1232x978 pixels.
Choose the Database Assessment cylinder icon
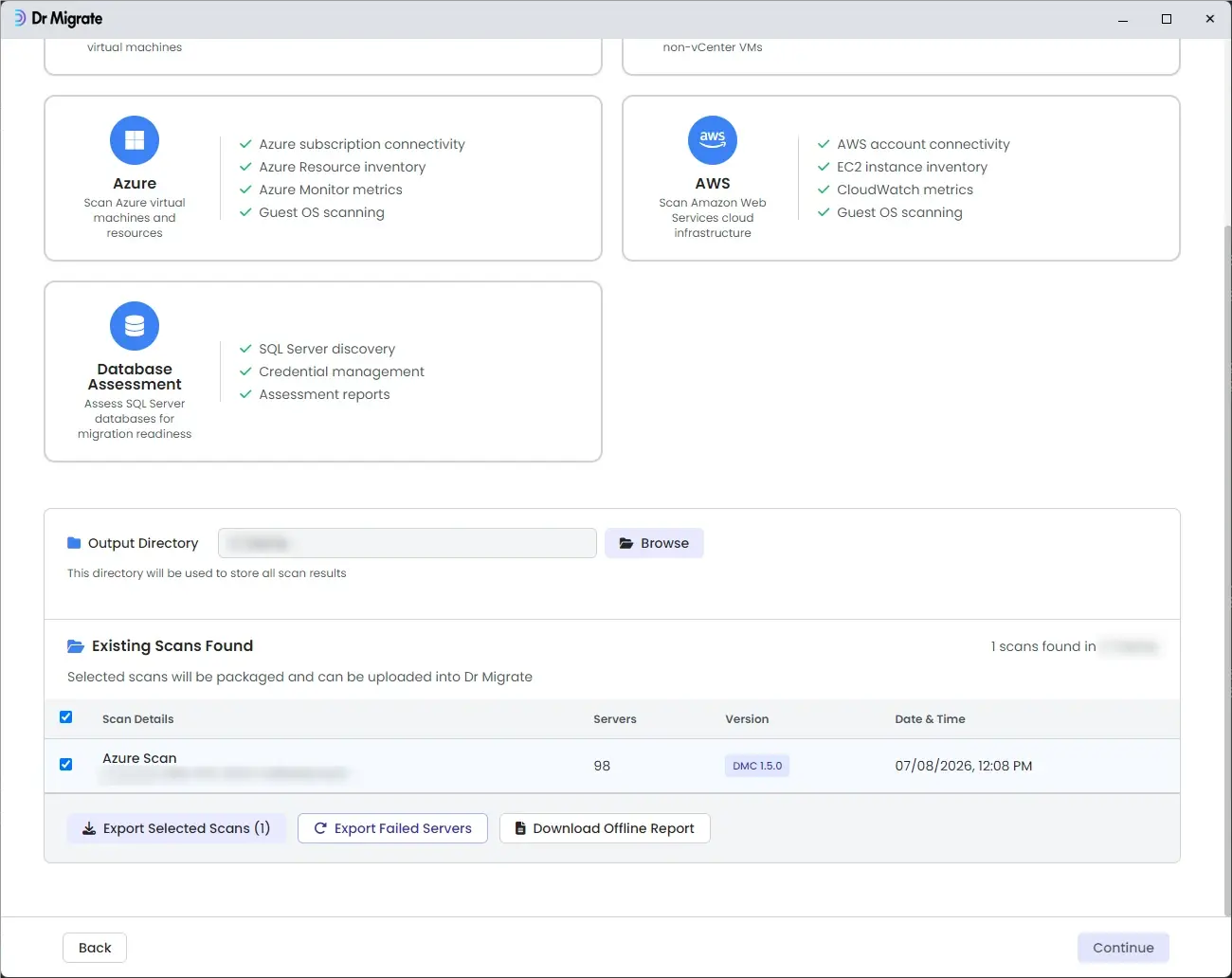pos(135,326)
